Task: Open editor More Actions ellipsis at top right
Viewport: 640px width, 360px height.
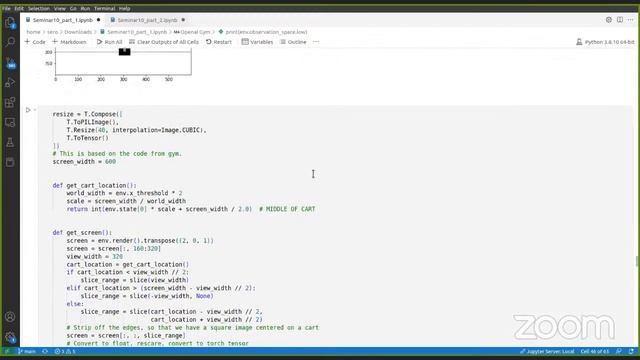Action: (x=630, y=20)
